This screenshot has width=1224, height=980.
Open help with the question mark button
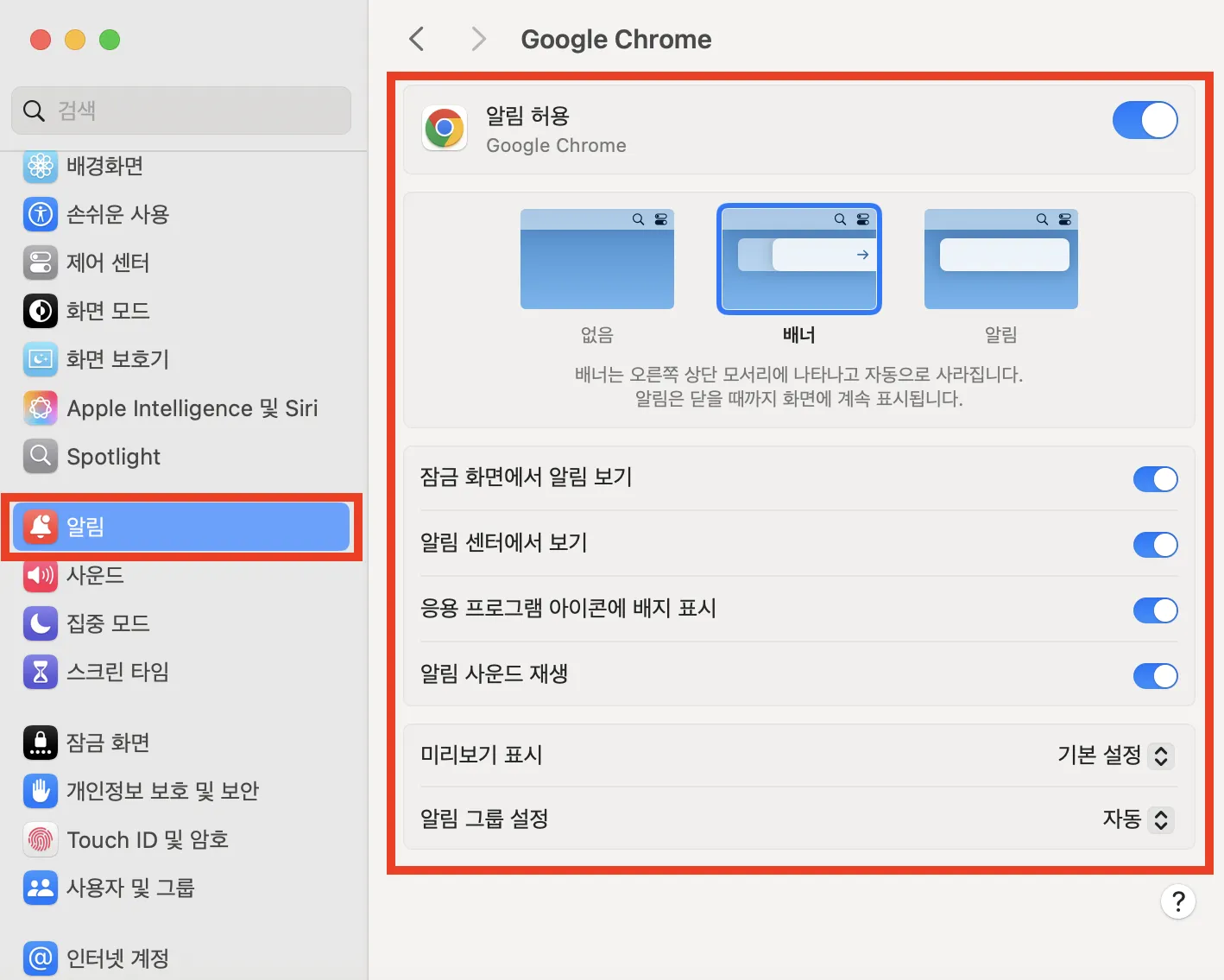coord(1178,902)
